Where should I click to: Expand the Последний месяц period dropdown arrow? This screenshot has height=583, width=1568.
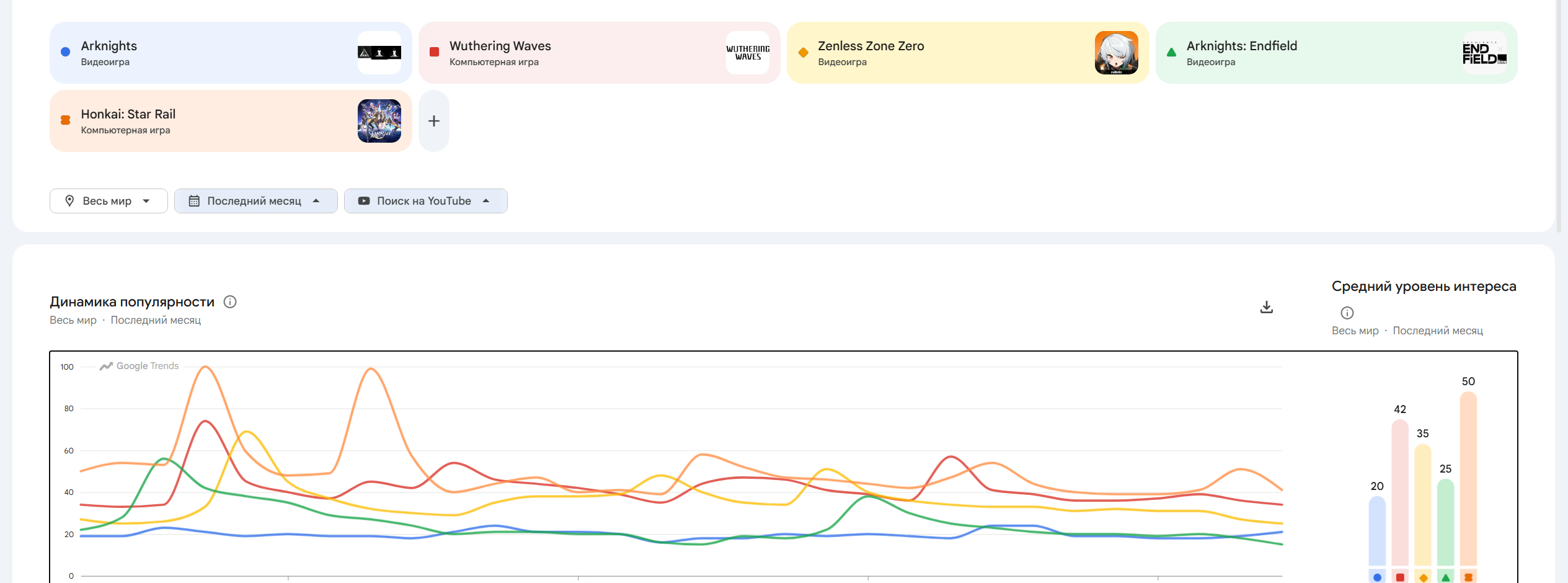point(316,201)
